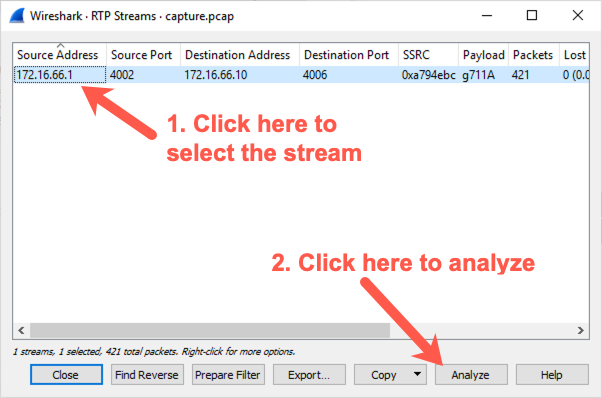Click the horizontal scrollbar right arrow
Viewport: 602px width, 398px height.
coord(580,330)
